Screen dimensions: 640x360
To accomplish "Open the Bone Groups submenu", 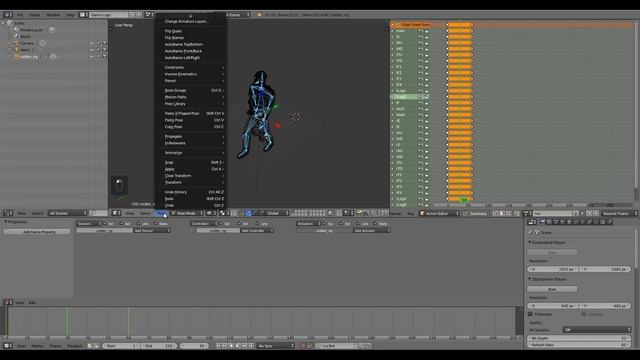I will [x=190, y=90].
